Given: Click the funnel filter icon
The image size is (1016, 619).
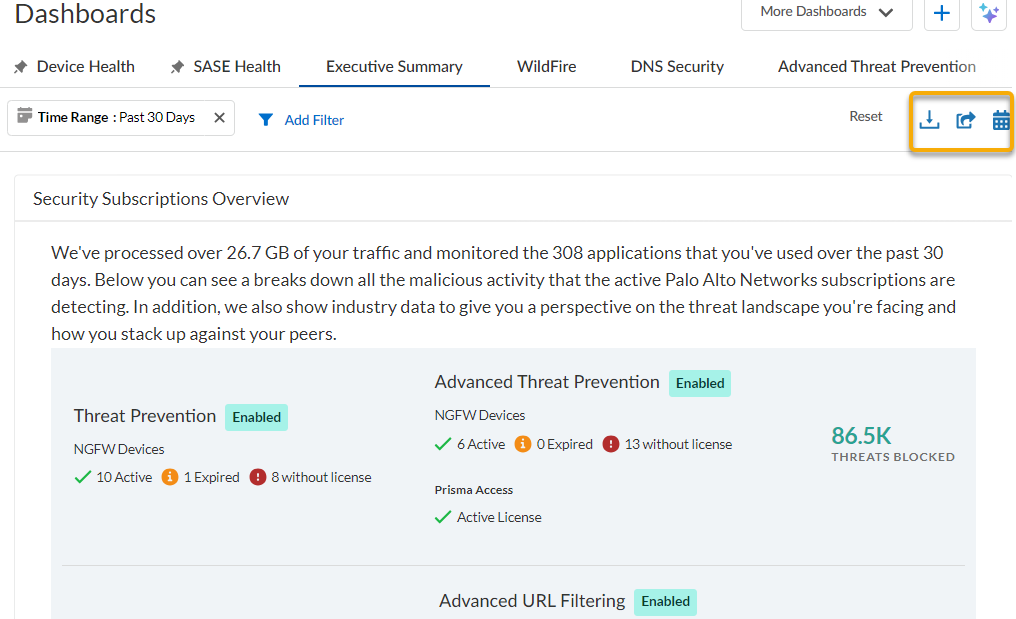Looking at the screenshot, I should click(x=266, y=120).
